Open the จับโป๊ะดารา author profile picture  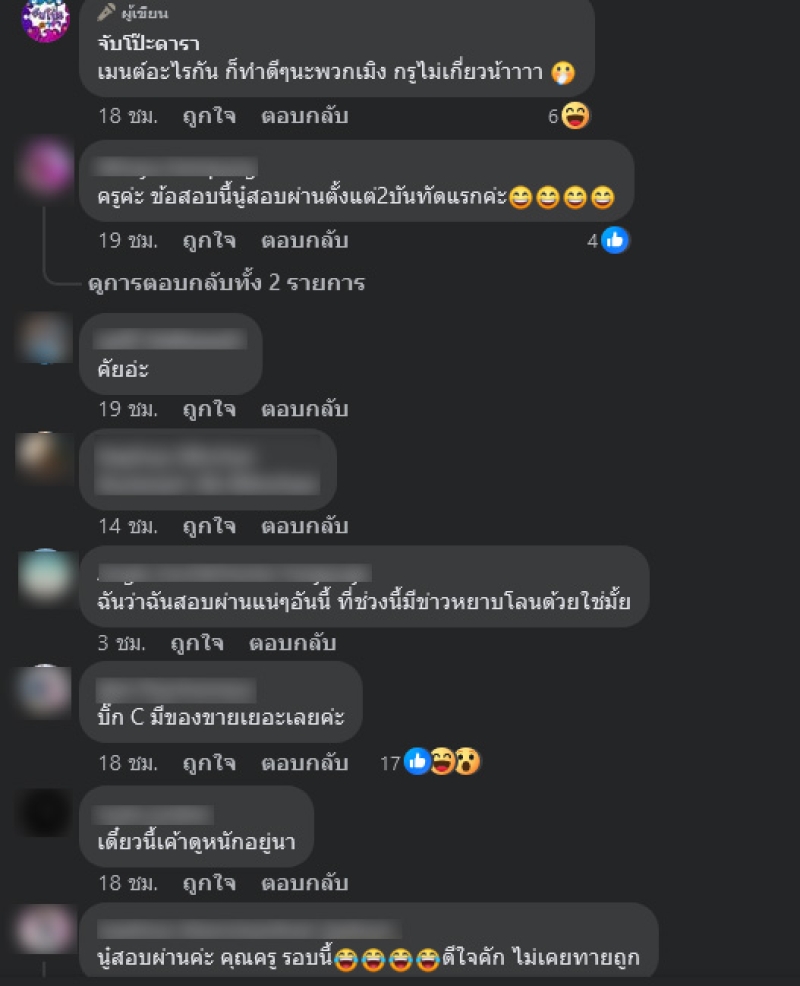click(45, 19)
